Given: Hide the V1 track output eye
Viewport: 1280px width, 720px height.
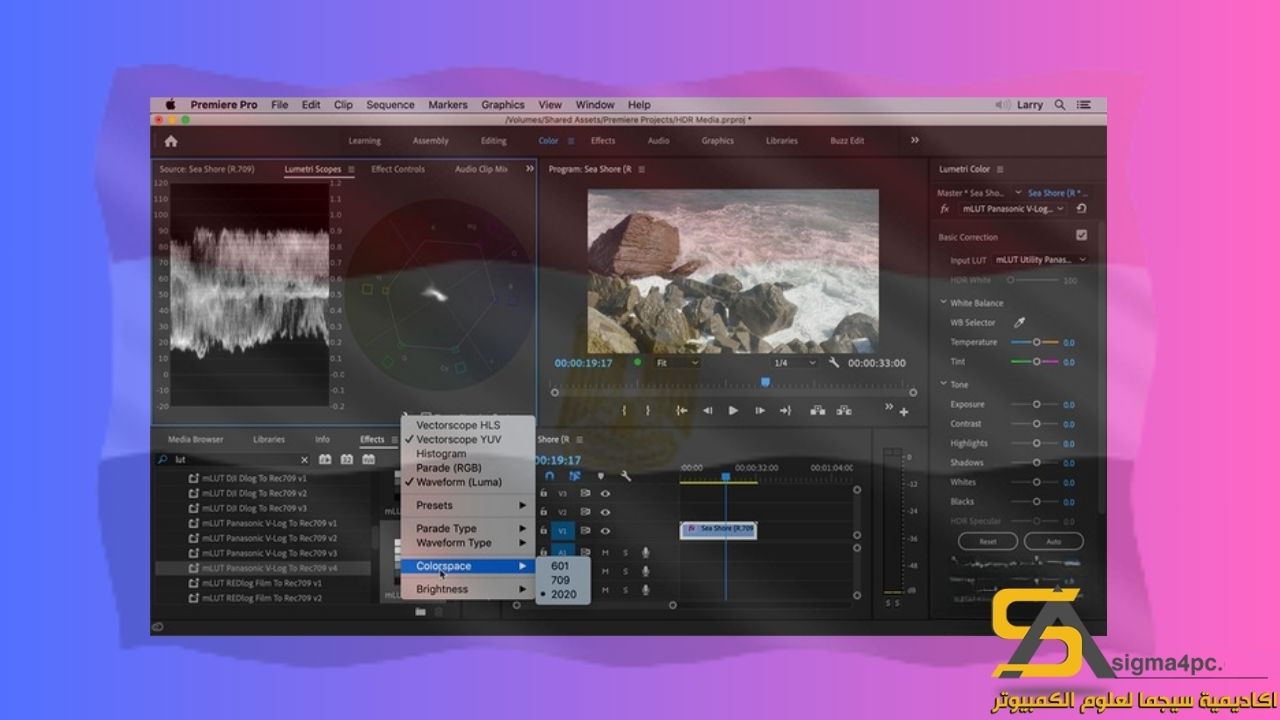Looking at the screenshot, I should 605,531.
